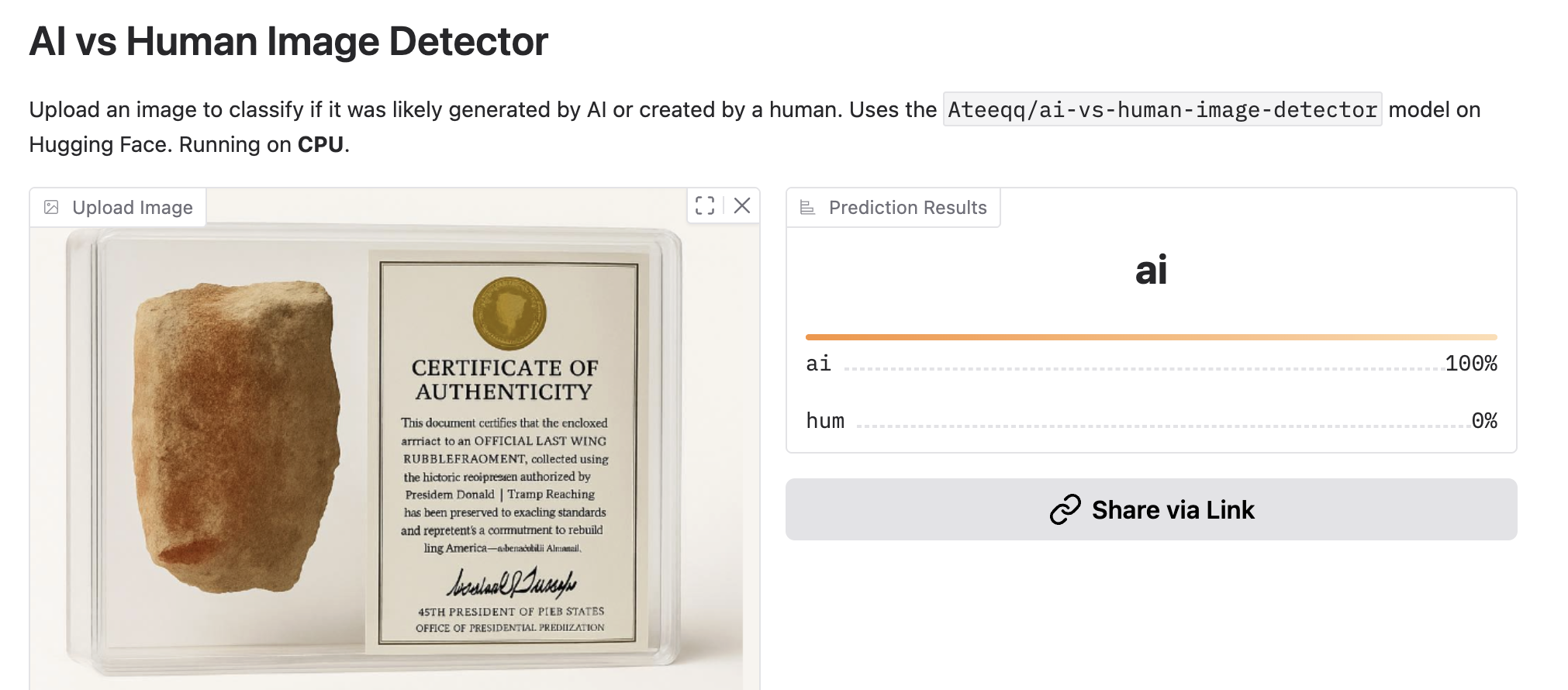Click the chain link icon in the share button

(x=1065, y=509)
